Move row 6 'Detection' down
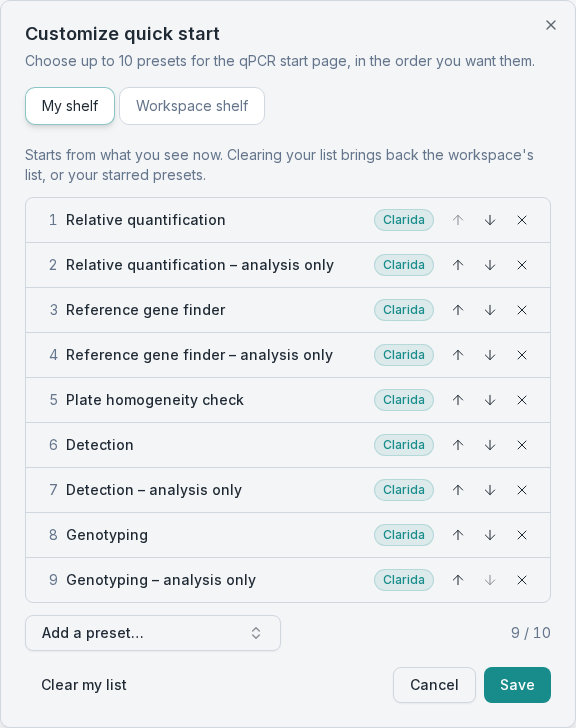Viewport: 576px width, 728px height. click(x=490, y=445)
